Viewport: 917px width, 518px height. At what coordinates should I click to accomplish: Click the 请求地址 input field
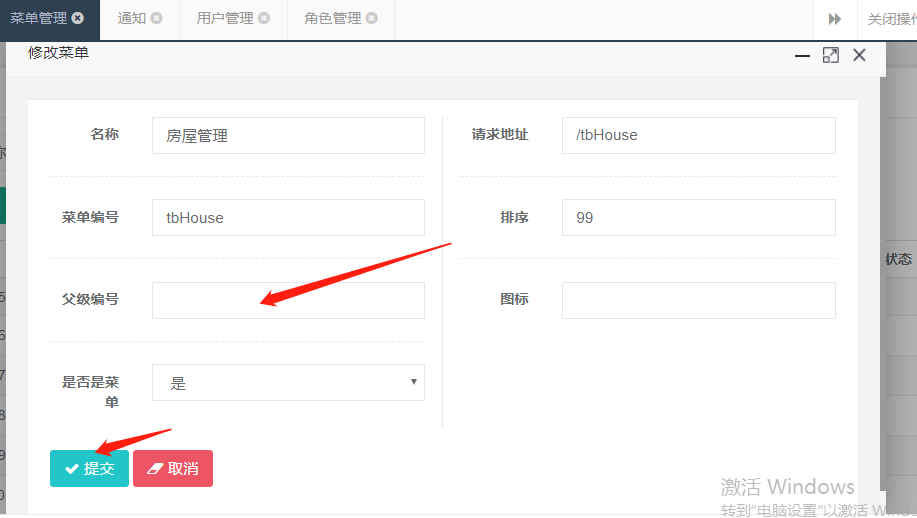point(698,136)
